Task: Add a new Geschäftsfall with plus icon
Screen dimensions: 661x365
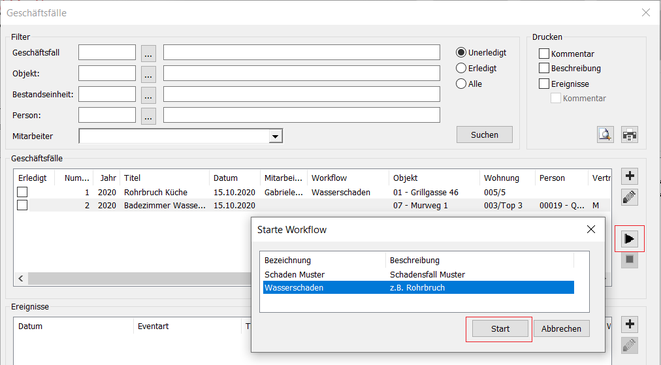Action: 630,176
